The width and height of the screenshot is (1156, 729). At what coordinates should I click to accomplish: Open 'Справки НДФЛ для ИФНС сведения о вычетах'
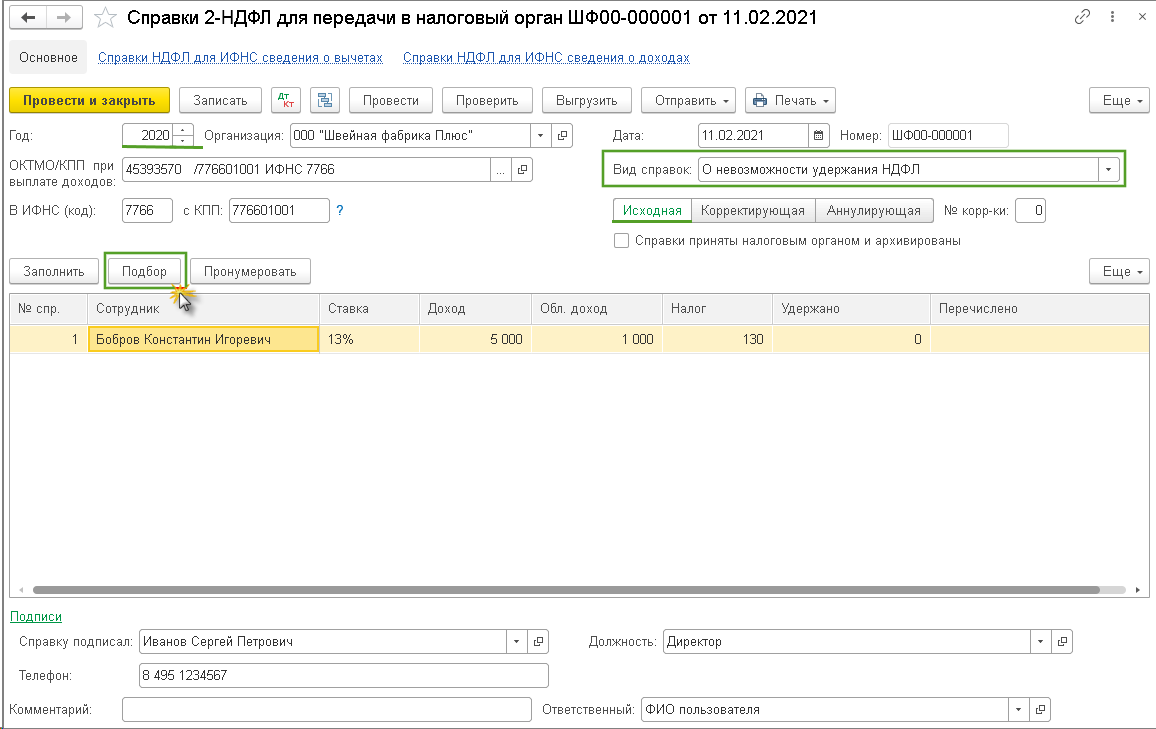(x=240, y=57)
